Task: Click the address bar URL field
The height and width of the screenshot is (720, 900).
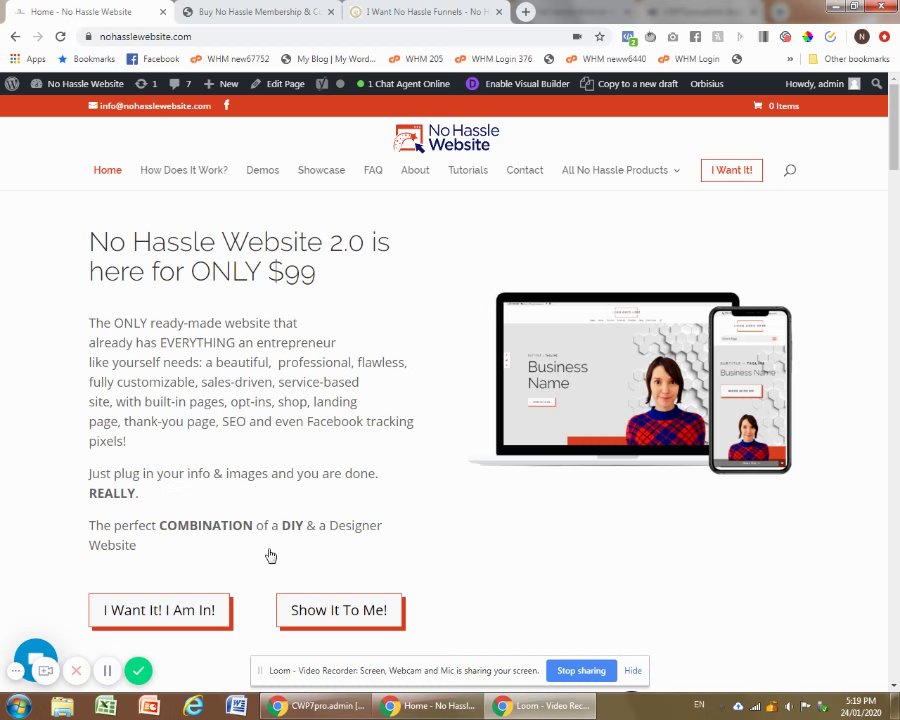Action: pos(327,37)
